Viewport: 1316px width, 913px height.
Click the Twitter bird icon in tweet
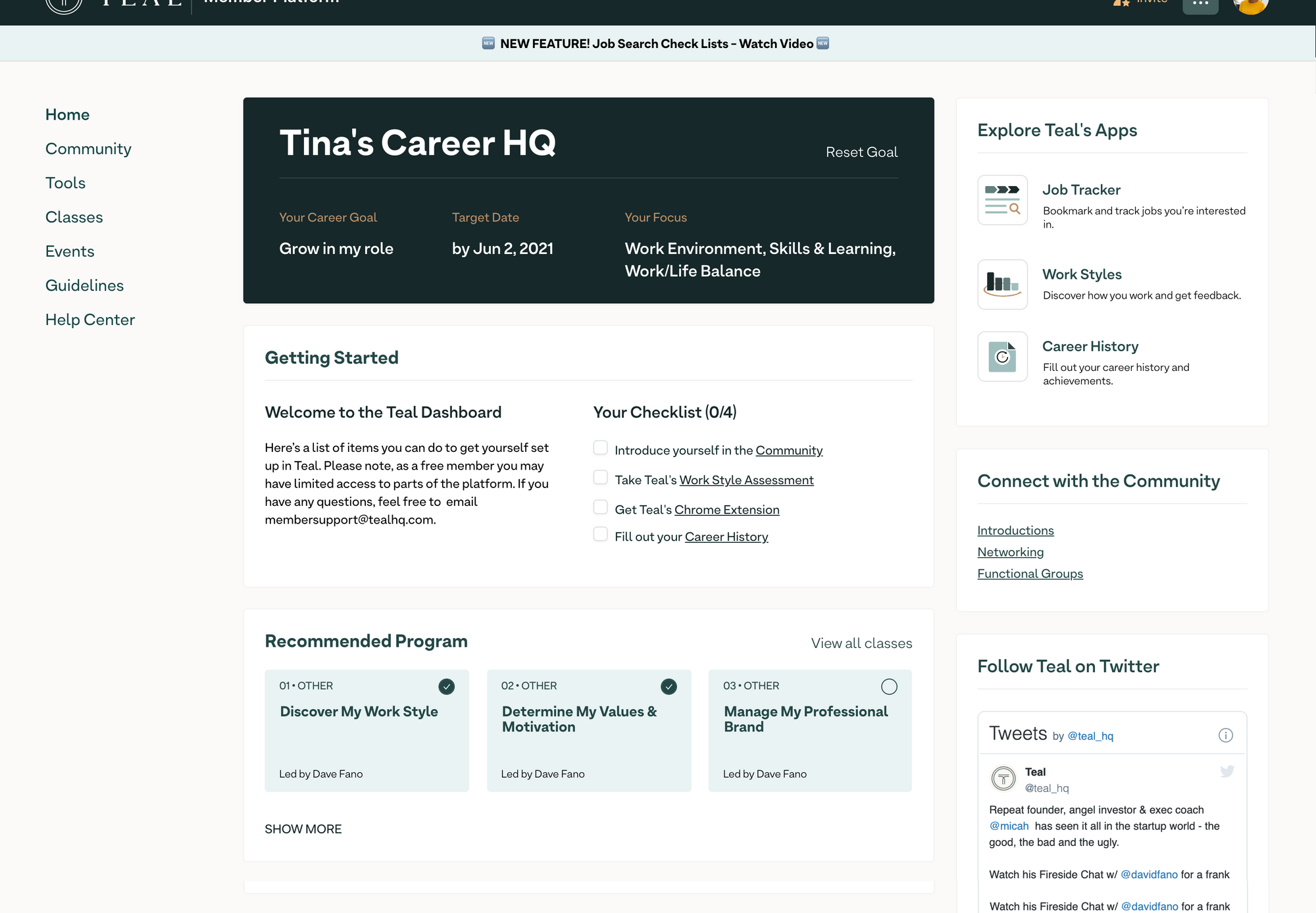(1227, 771)
